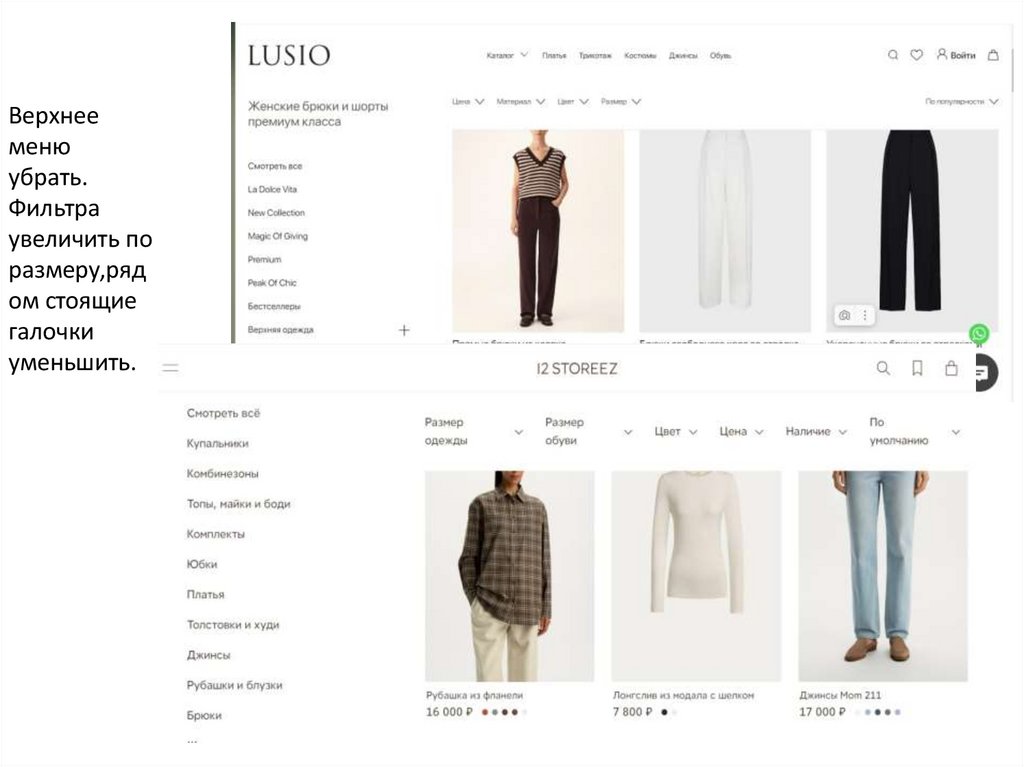1024x767 pixels.
Task: Open the Цвет filter in 12 STOREEZ
Action: 676,432
